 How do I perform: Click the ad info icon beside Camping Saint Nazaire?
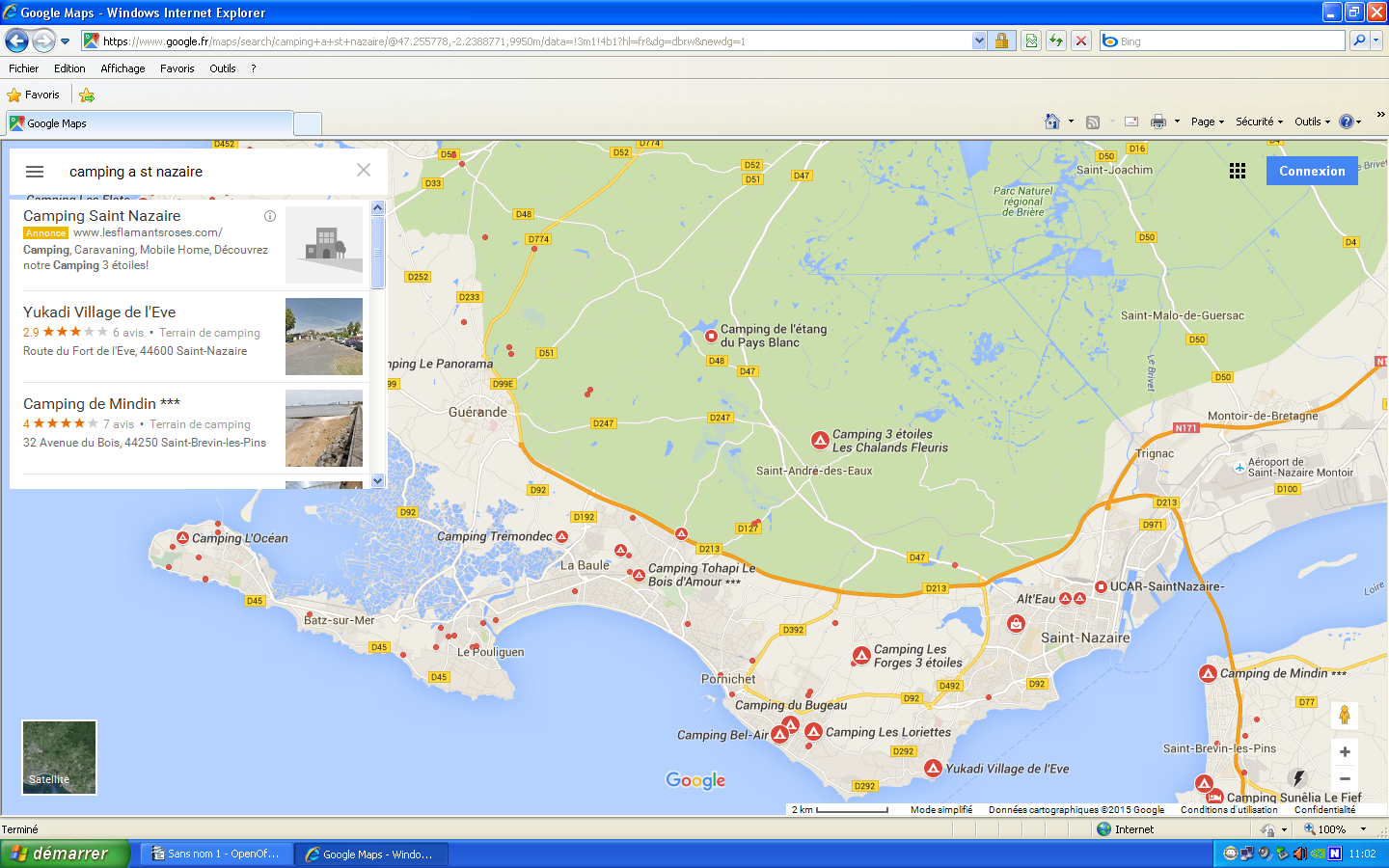270,216
